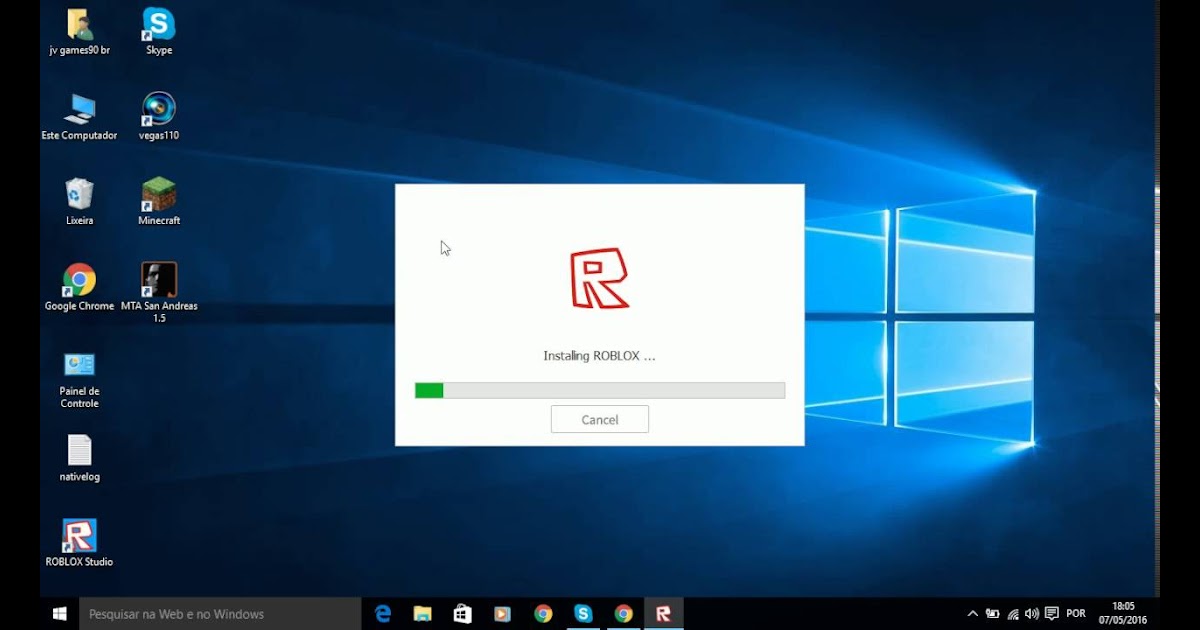Show hidden system tray icons
The image size is (1200, 630).
point(973,614)
